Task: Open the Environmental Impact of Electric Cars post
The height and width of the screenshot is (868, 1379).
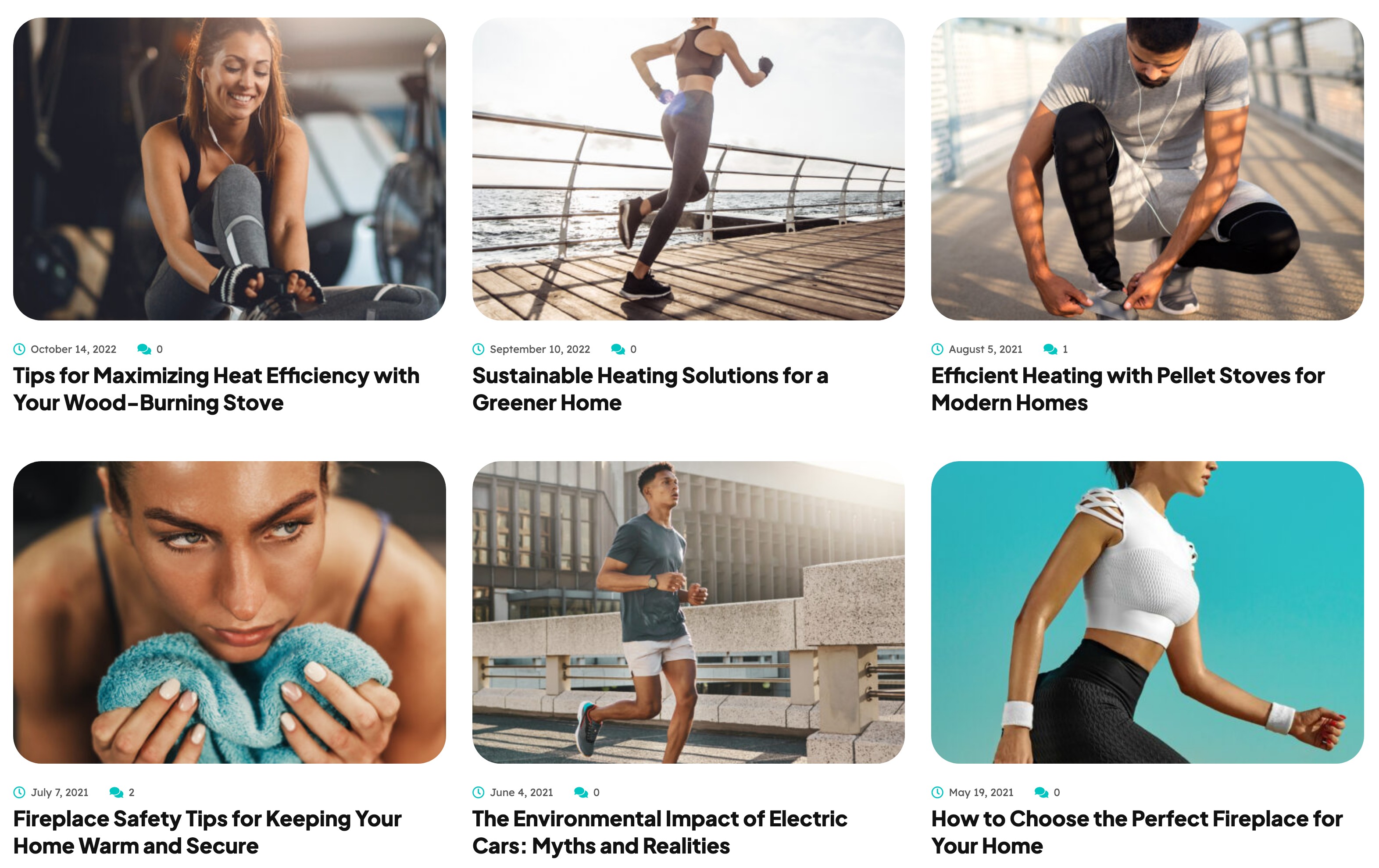Action: [660, 832]
